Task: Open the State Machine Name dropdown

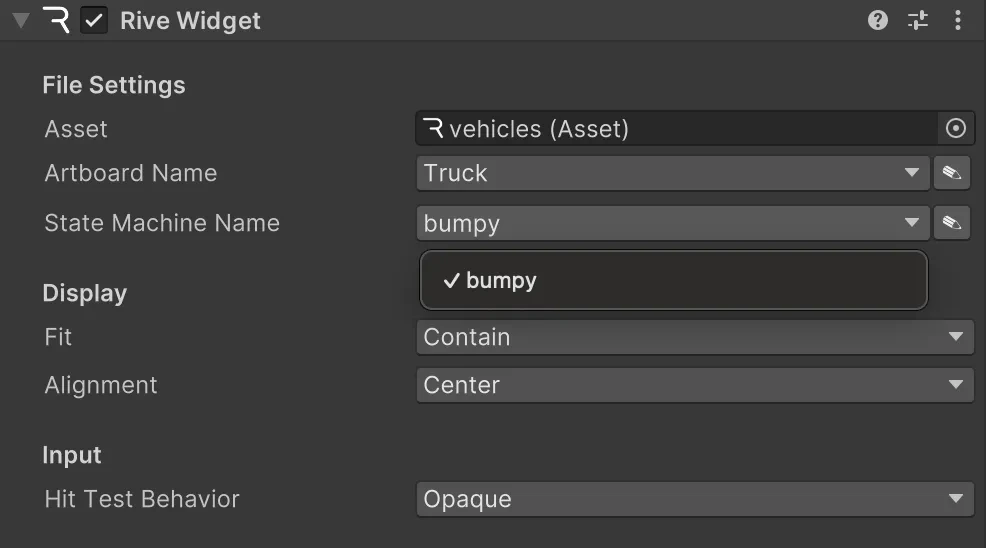Action: pyautogui.click(x=672, y=223)
